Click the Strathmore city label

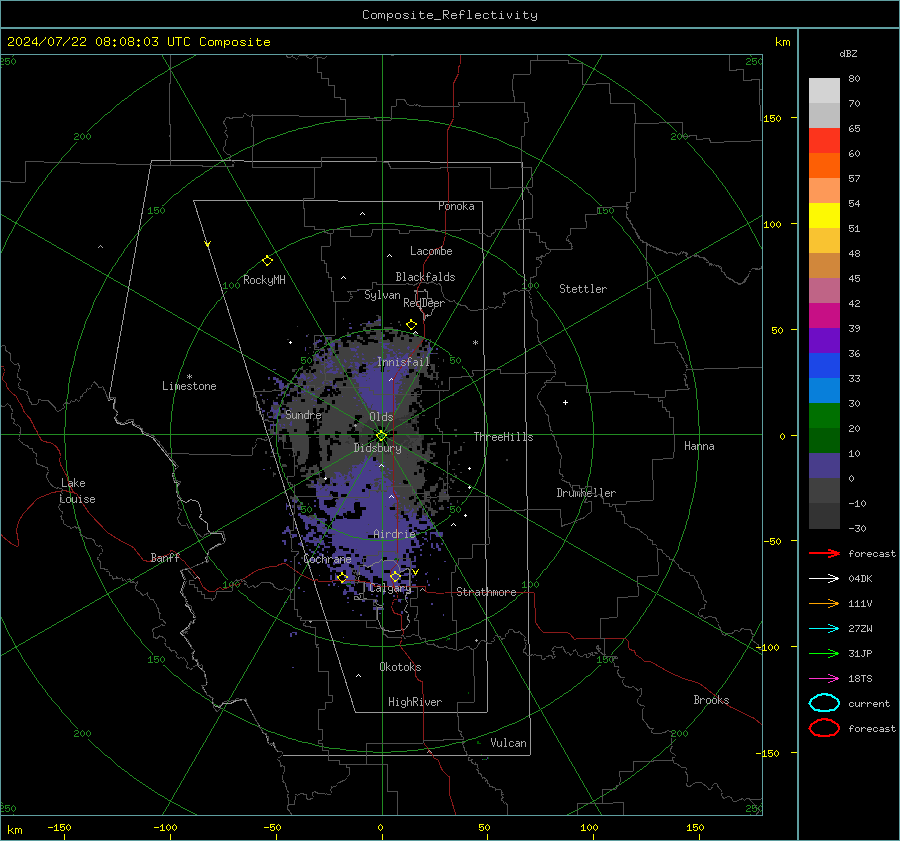click(486, 592)
